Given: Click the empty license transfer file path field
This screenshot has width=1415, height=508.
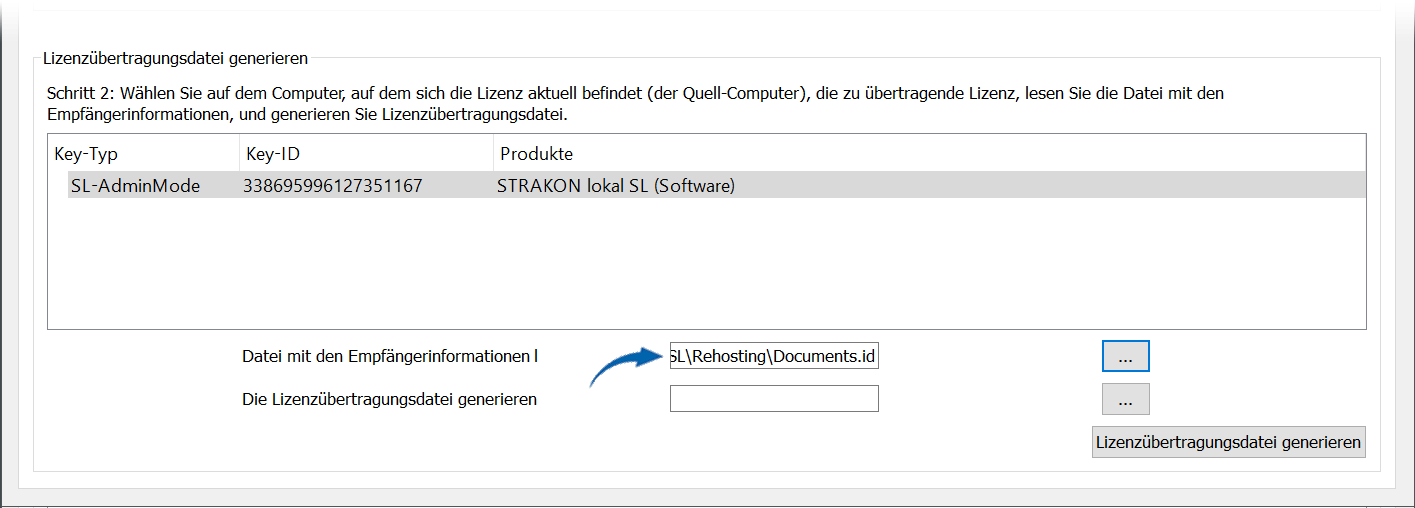Looking at the screenshot, I should coord(774,399).
